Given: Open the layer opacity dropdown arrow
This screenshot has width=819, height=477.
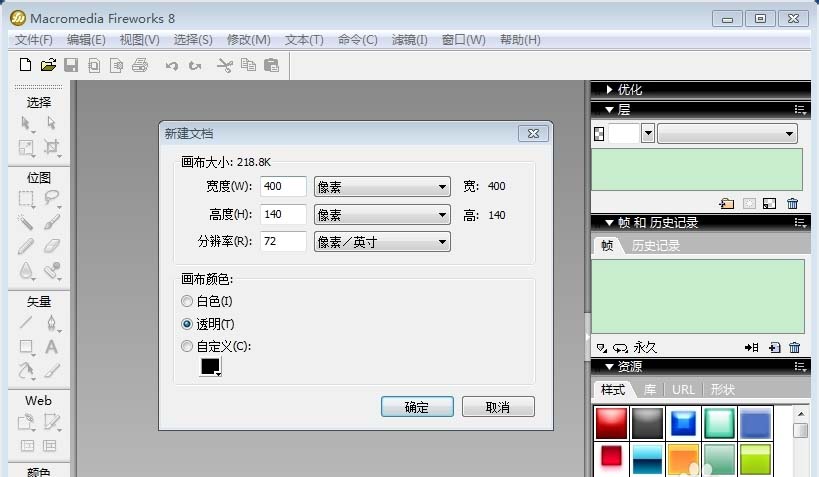Looking at the screenshot, I should click(648, 134).
